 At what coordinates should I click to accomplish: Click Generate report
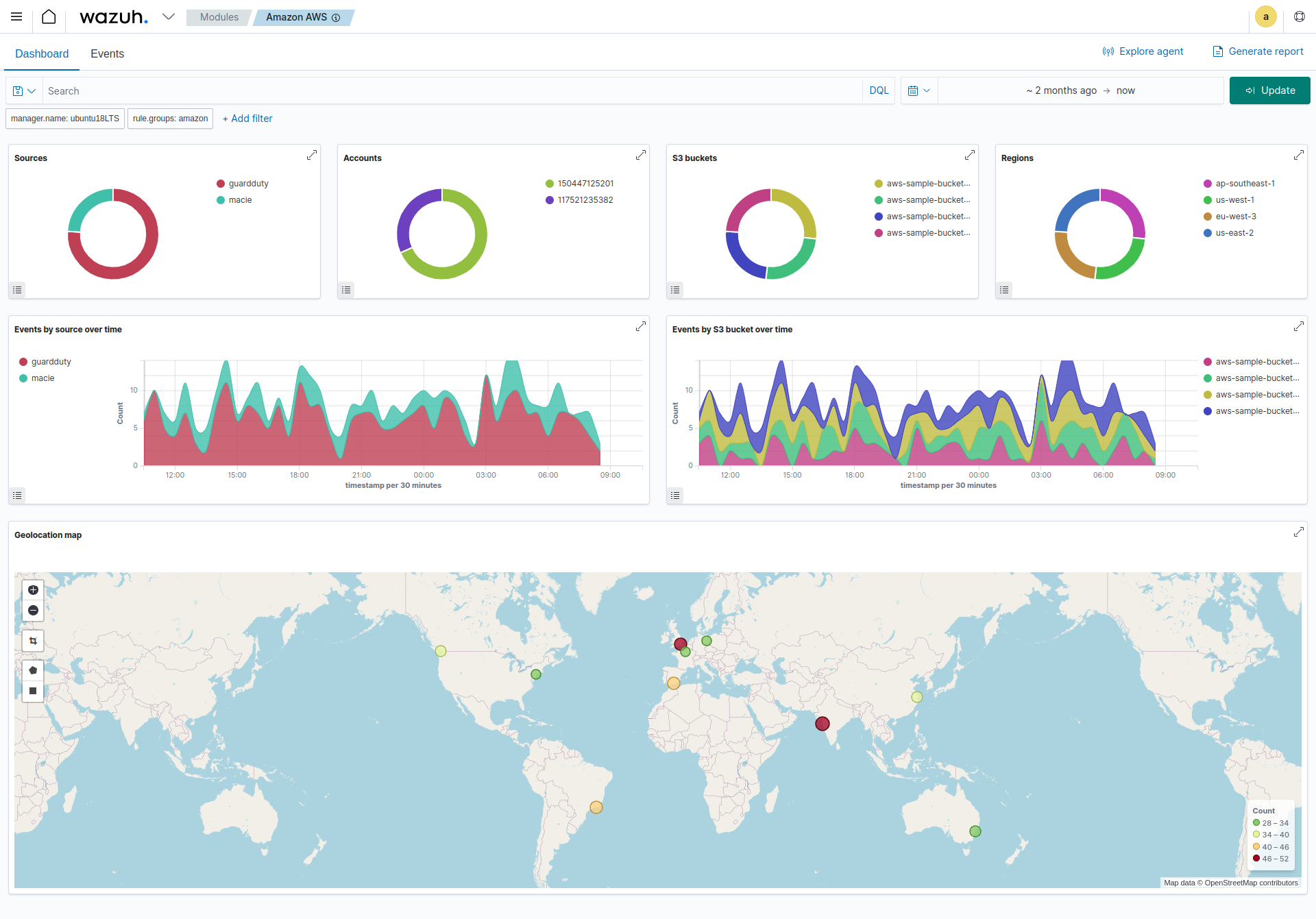click(1258, 51)
